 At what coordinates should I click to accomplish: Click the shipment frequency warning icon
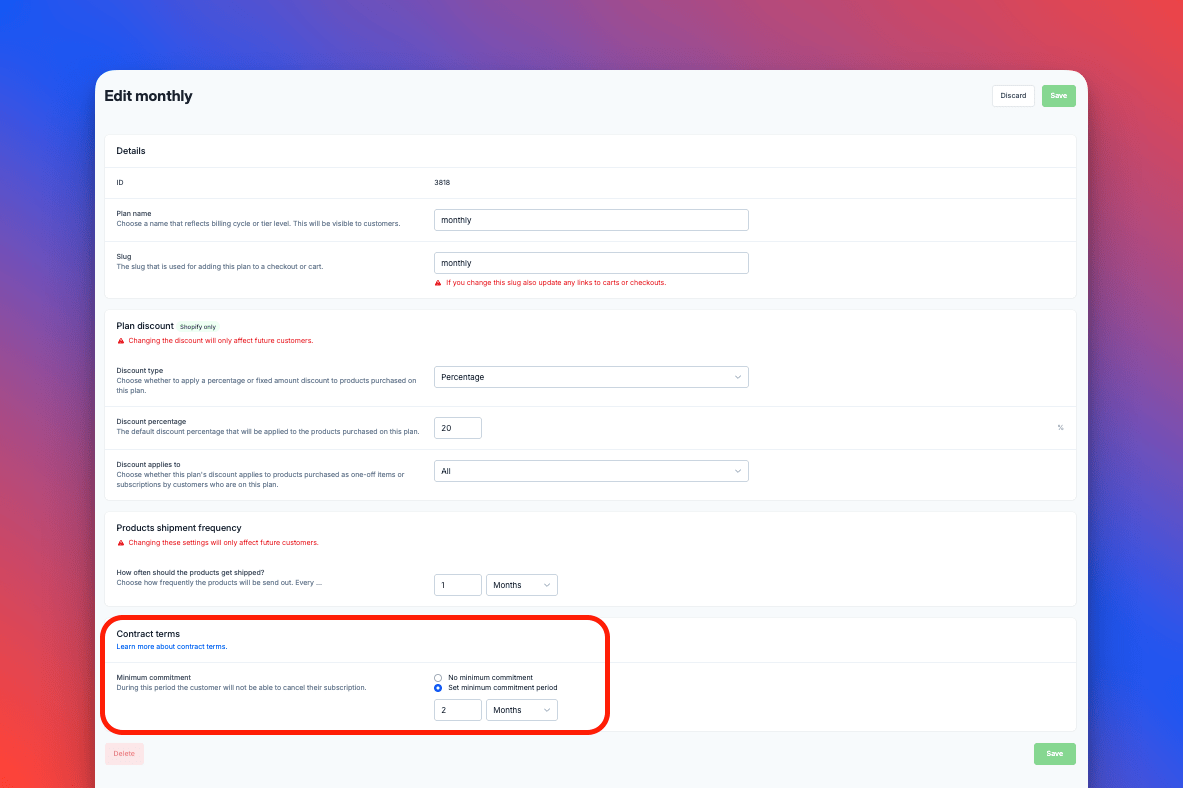[x=121, y=543]
